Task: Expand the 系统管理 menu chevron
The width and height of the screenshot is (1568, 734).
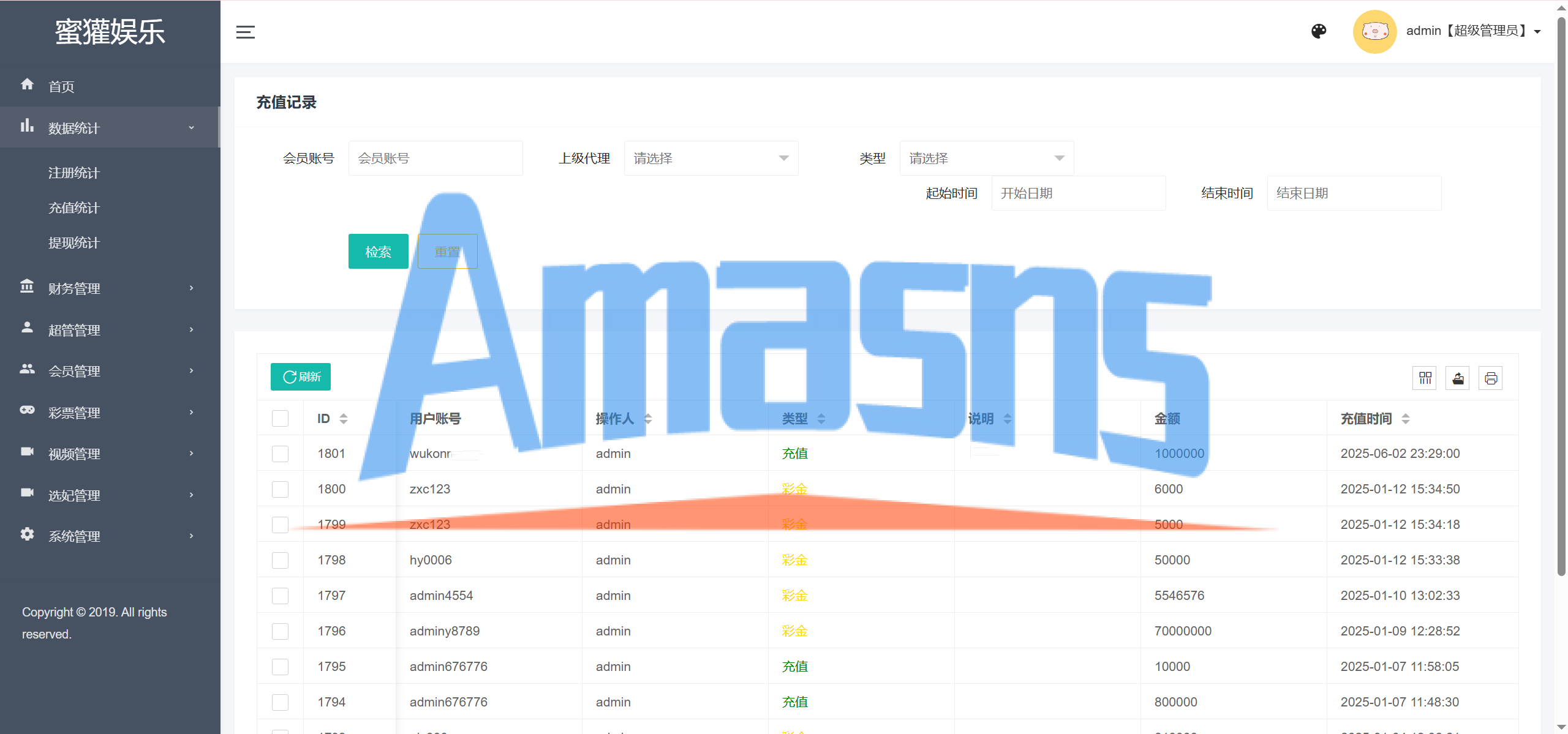Action: click(x=192, y=536)
